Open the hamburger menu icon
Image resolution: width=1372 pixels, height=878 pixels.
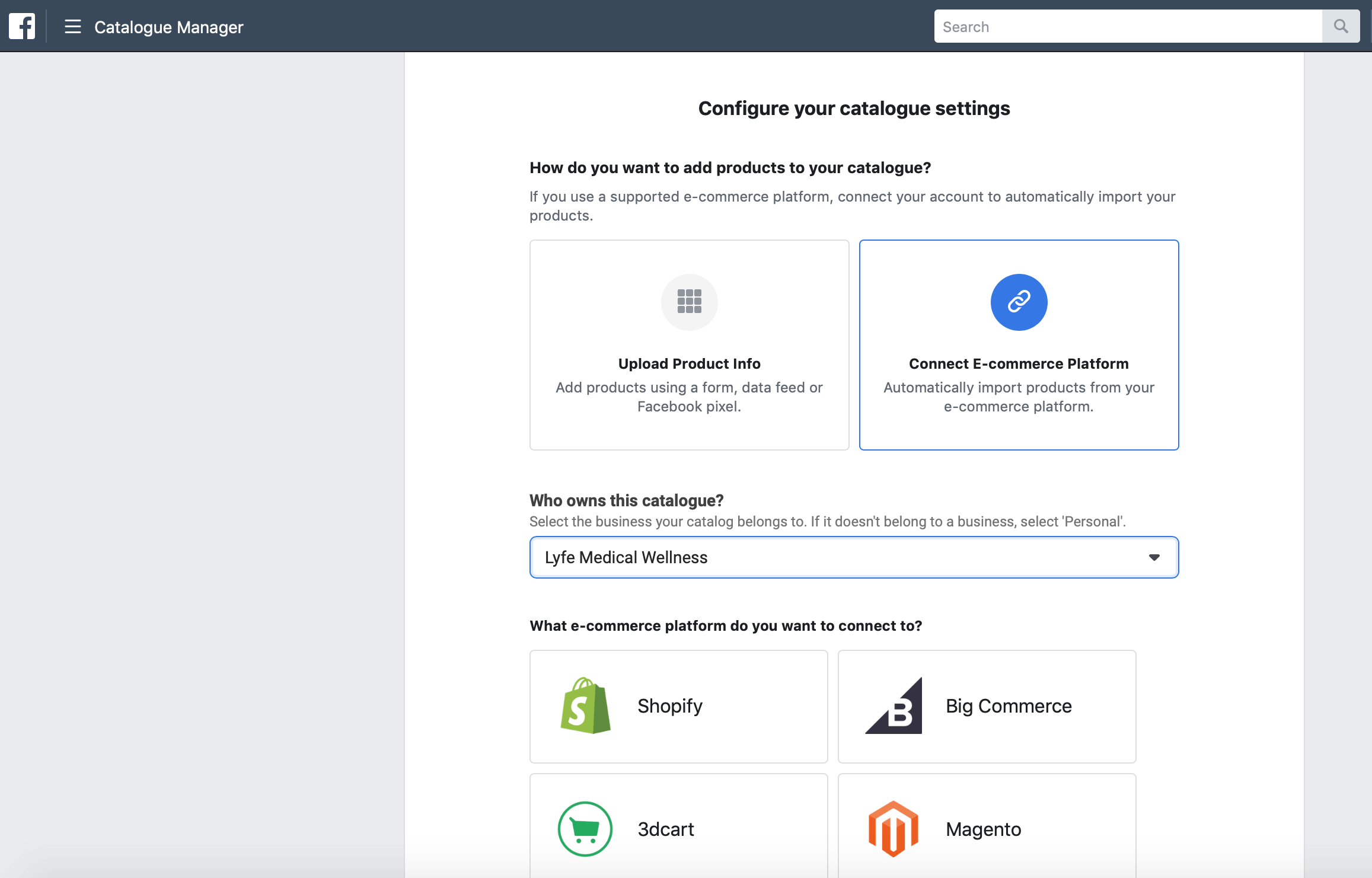click(x=72, y=27)
